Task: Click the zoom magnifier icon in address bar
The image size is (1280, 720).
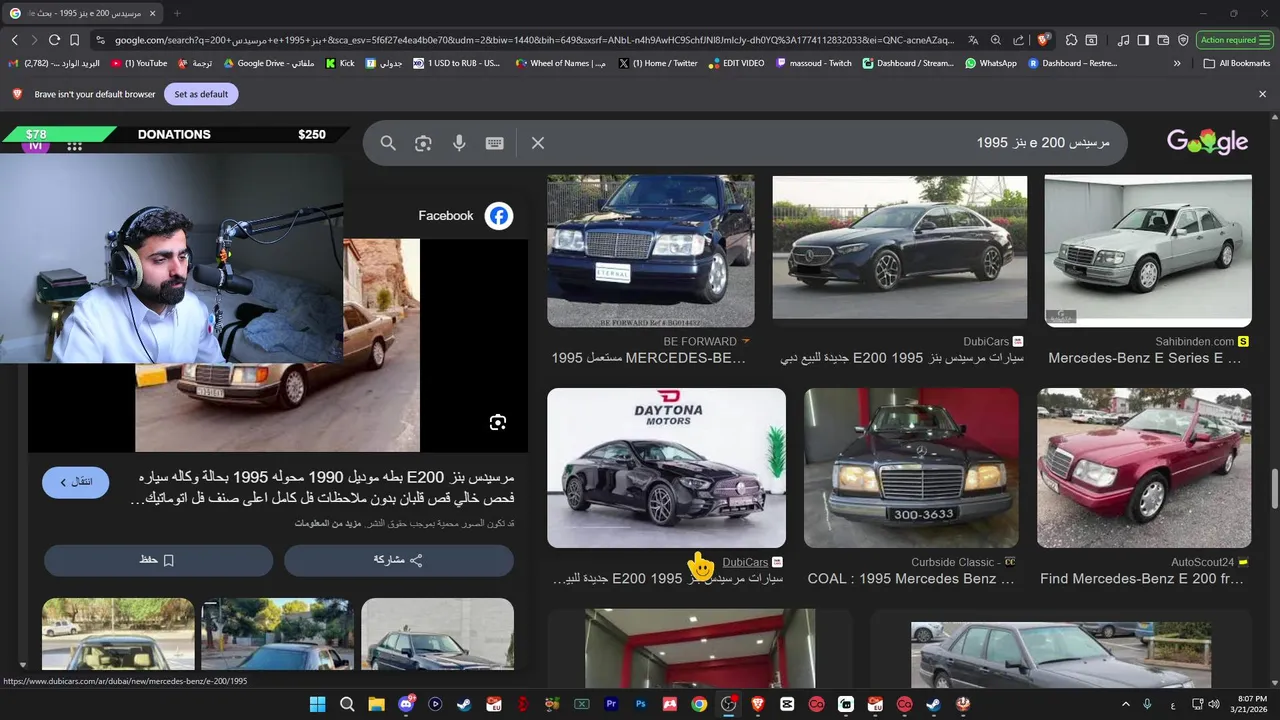Action: (x=996, y=40)
